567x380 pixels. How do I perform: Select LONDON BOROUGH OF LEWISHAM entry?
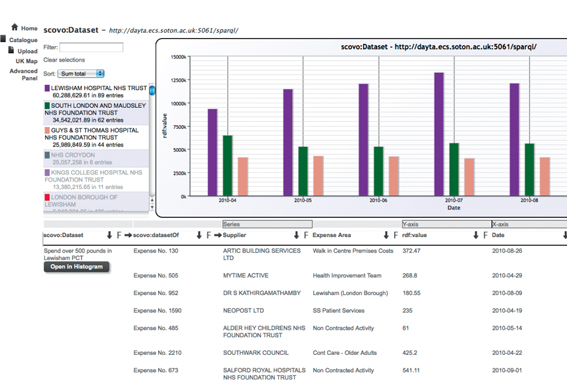pos(96,201)
